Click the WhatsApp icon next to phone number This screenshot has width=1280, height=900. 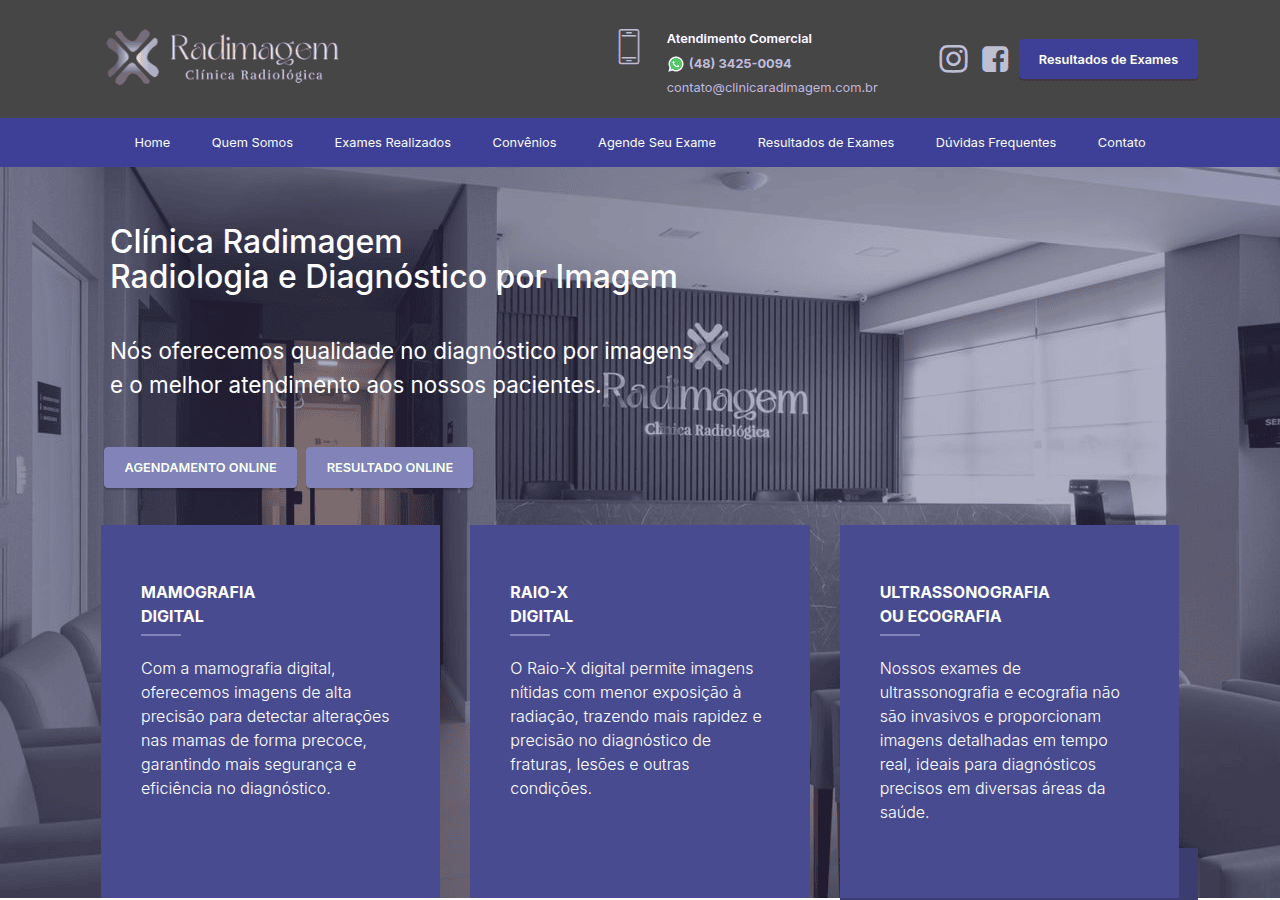point(676,64)
